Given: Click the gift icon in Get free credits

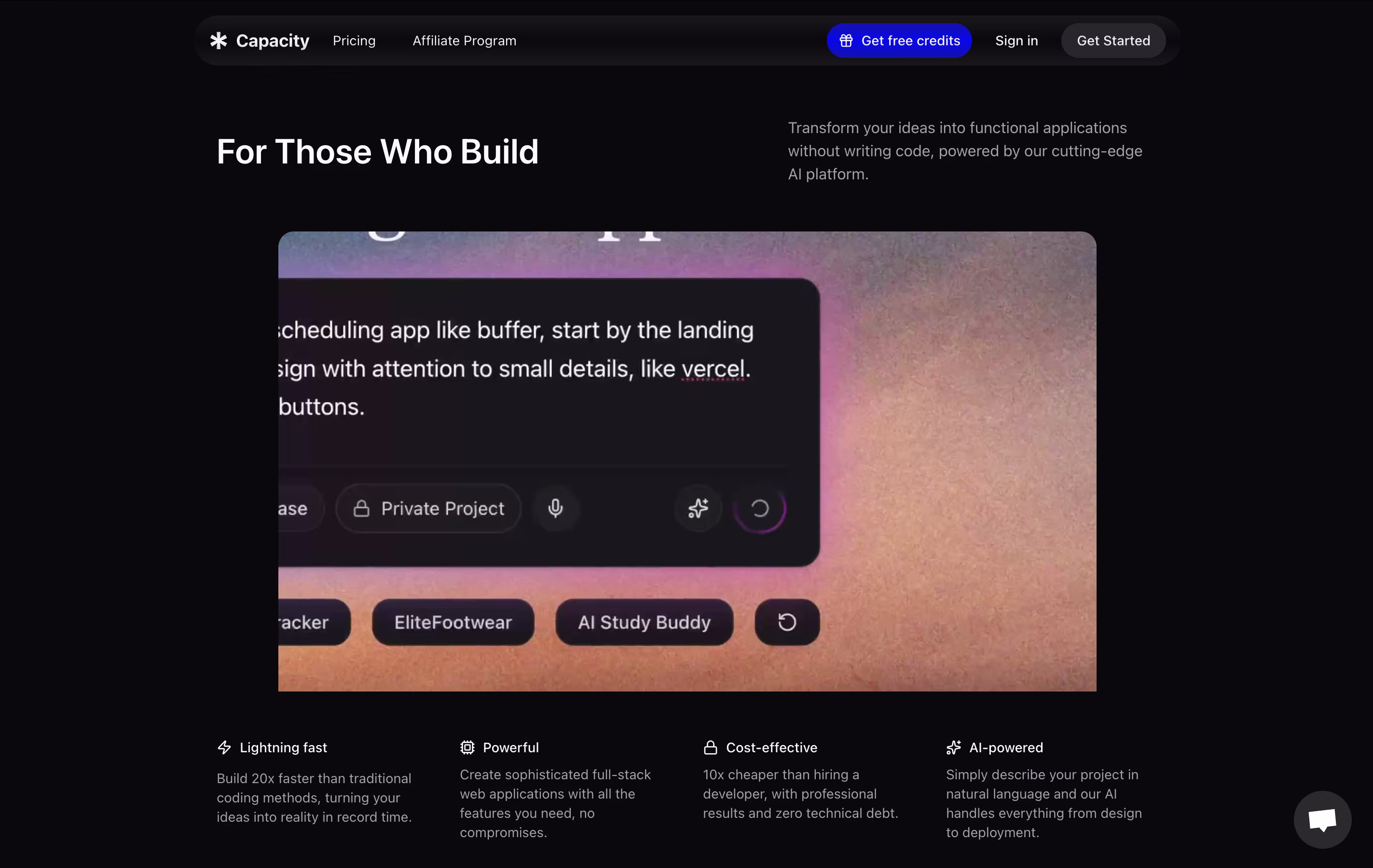Looking at the screenshot, I should click(846, 41).
